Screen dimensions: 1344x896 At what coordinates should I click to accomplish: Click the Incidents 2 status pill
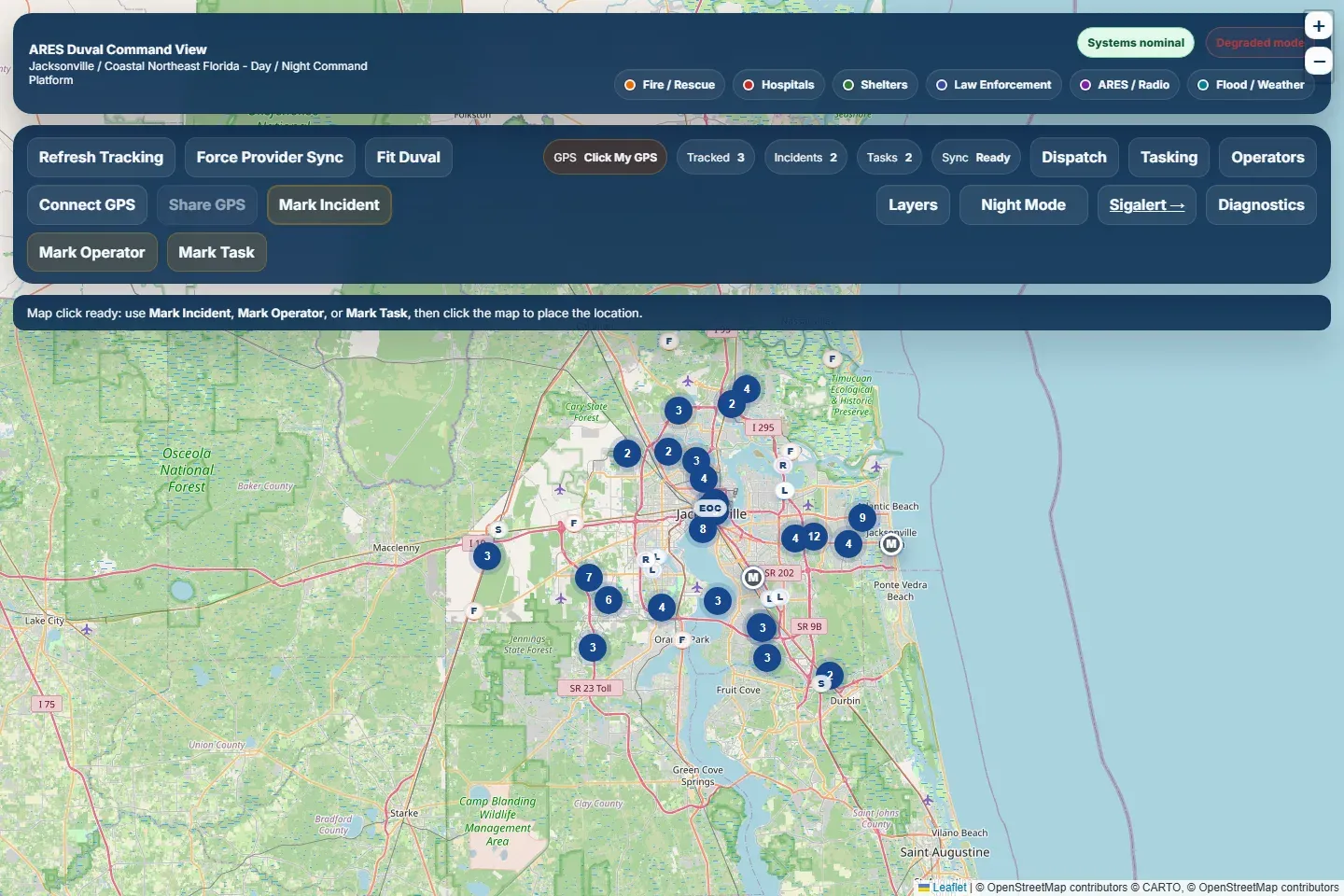point(805,158)
